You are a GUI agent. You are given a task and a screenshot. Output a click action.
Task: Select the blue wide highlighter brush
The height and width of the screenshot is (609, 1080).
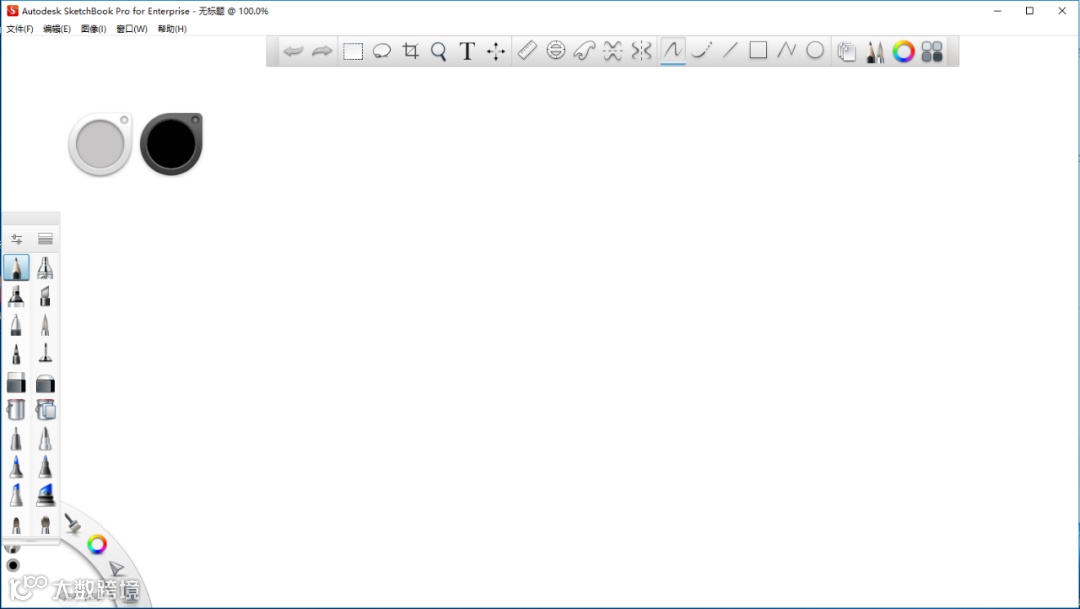click(45, 495)
